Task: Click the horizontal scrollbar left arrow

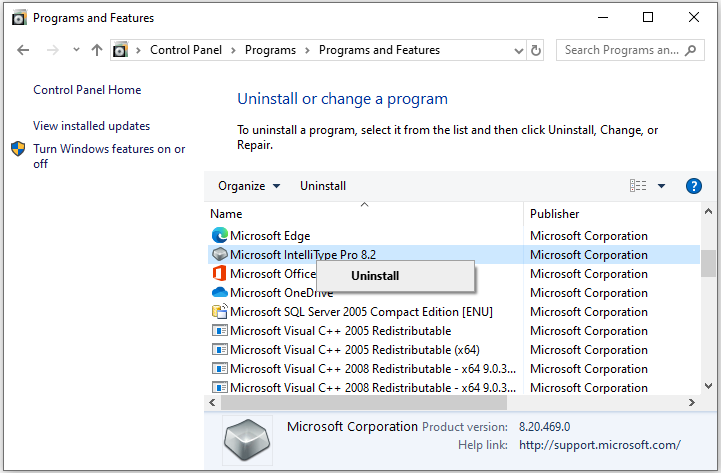Action: tap(212, 403)
